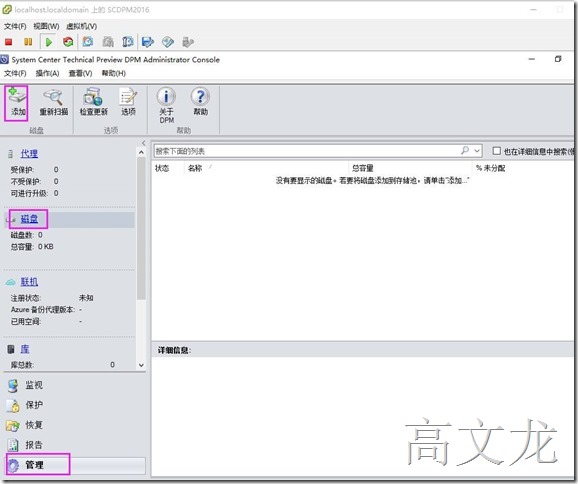The image size is (578, 484).
Task: Open the 虚拟机(V) menu
Action: point(81,27)
